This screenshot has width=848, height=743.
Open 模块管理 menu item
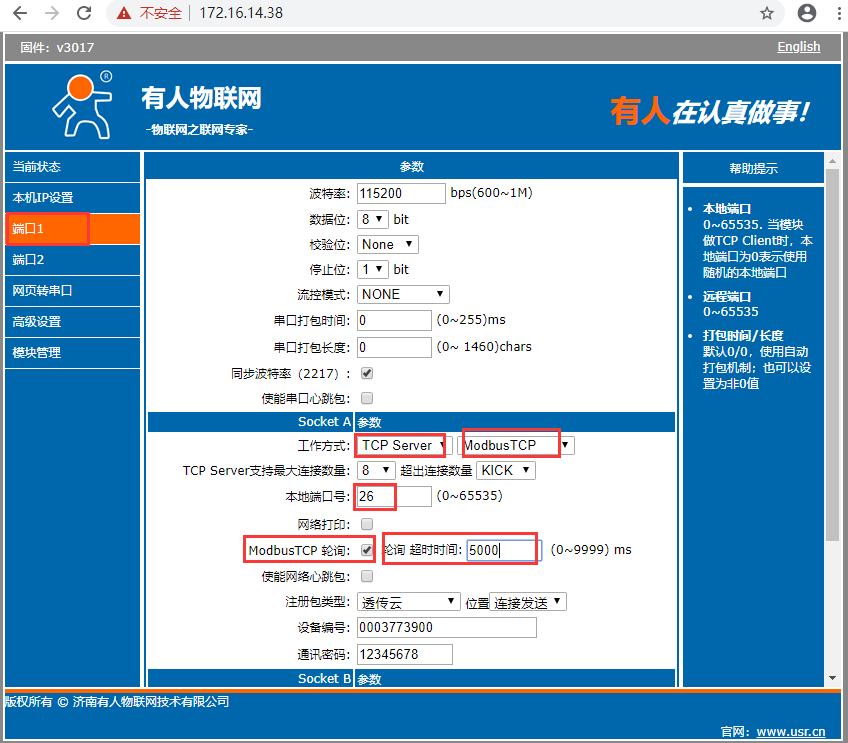click(x=72, y=353)
